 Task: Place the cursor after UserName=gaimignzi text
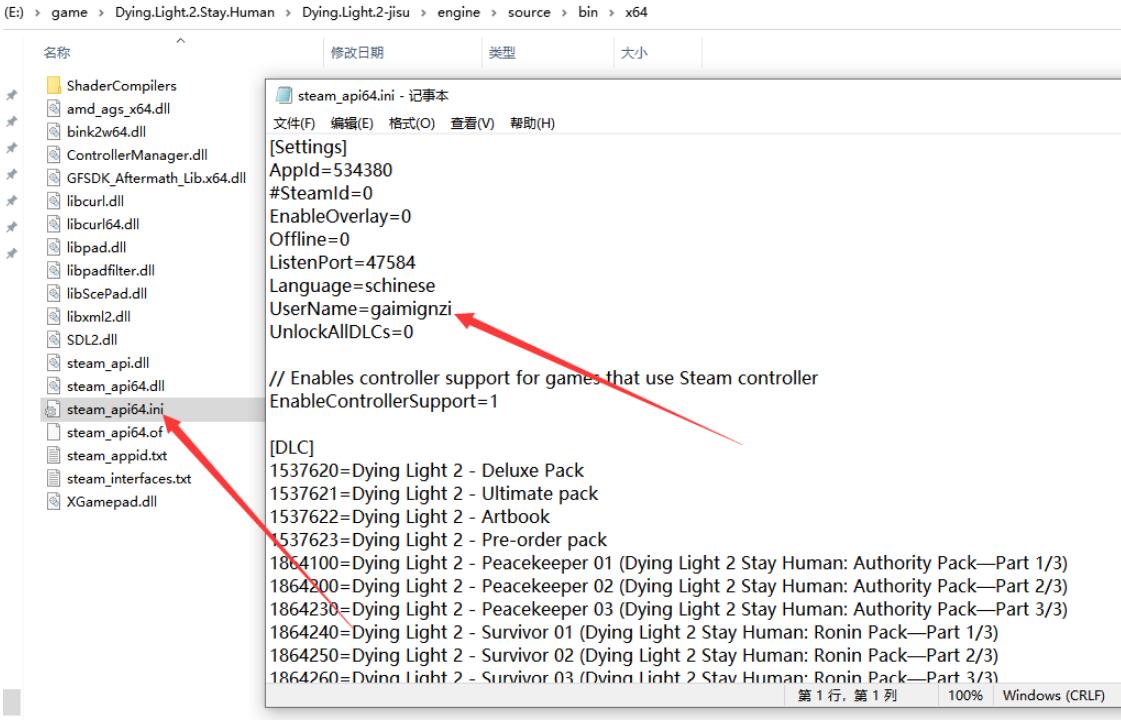coord(457,309)
